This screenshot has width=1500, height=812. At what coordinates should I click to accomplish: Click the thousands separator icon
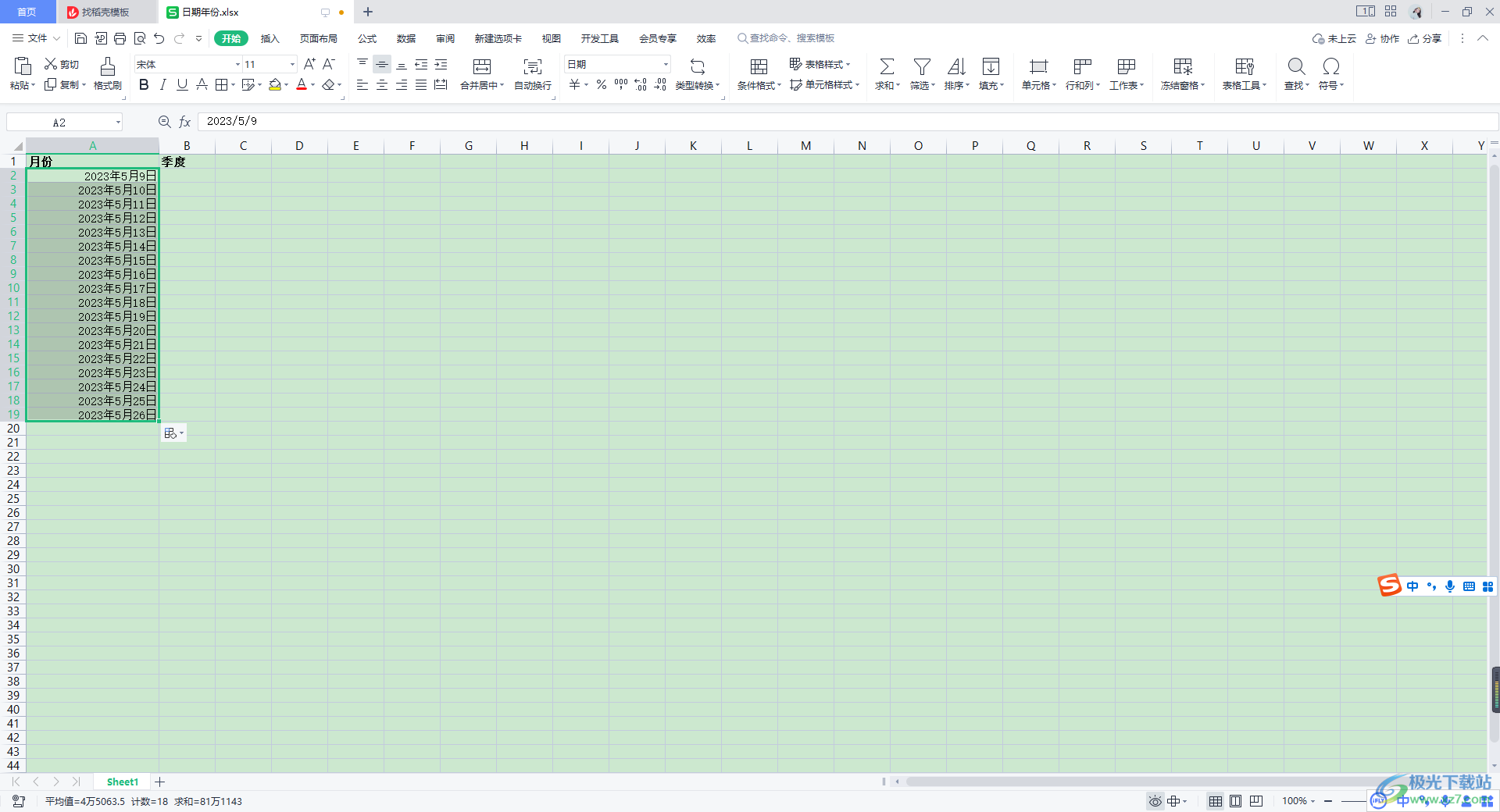621,84
